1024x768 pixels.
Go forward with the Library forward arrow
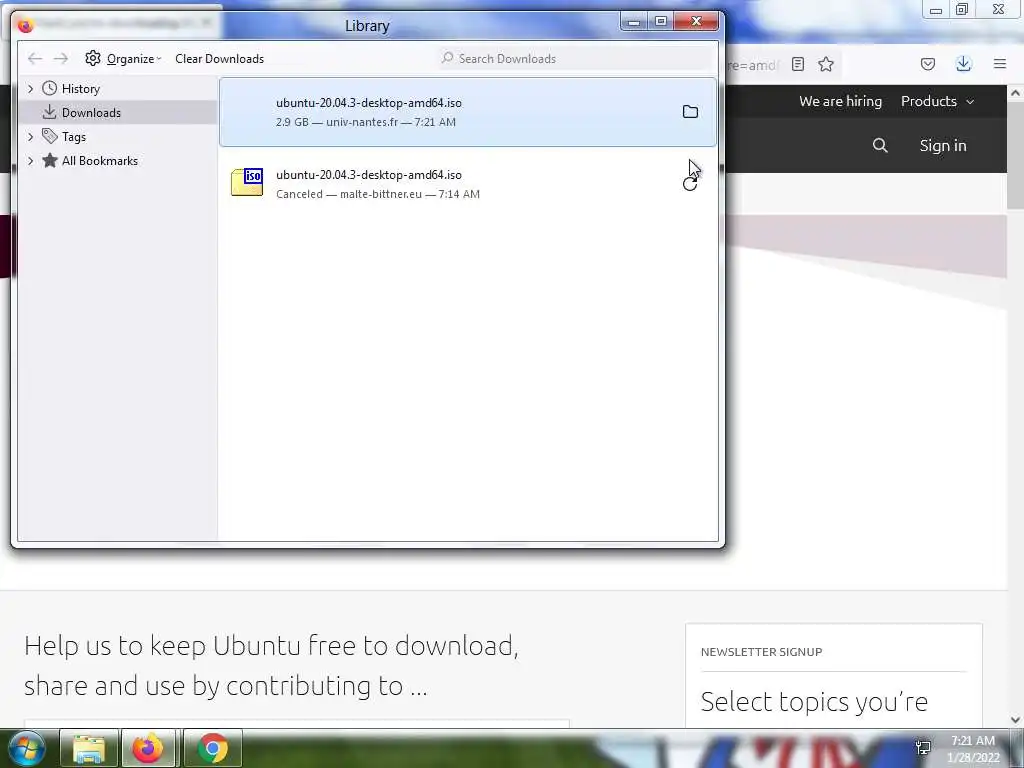point(61,59)
